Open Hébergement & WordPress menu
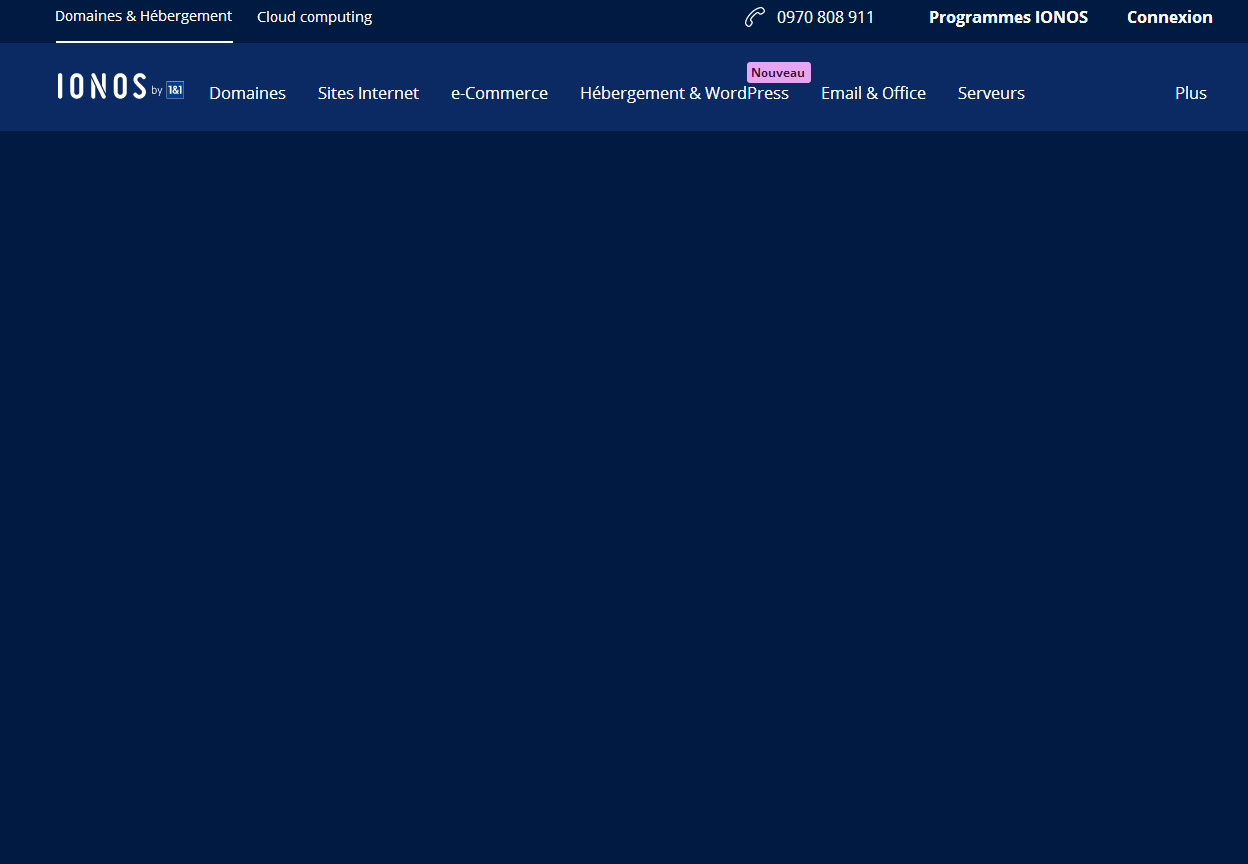The height and width of the screenshot is (864, 1248). pos(684,94)
